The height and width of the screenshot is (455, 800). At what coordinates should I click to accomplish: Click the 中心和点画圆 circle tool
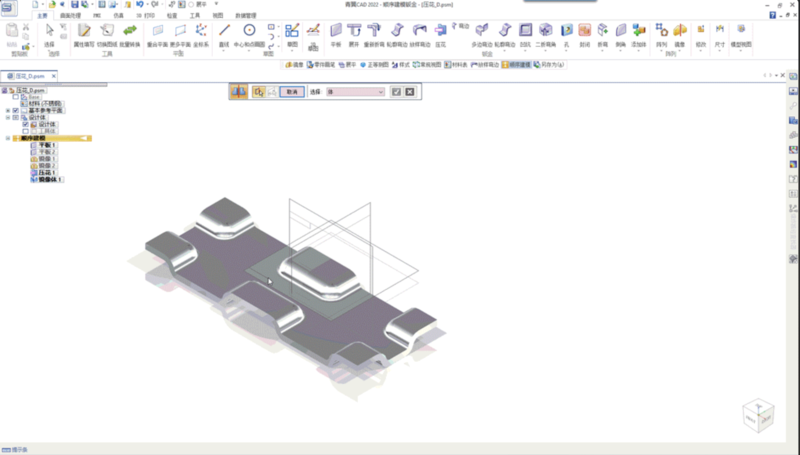(x=250, y=34)
